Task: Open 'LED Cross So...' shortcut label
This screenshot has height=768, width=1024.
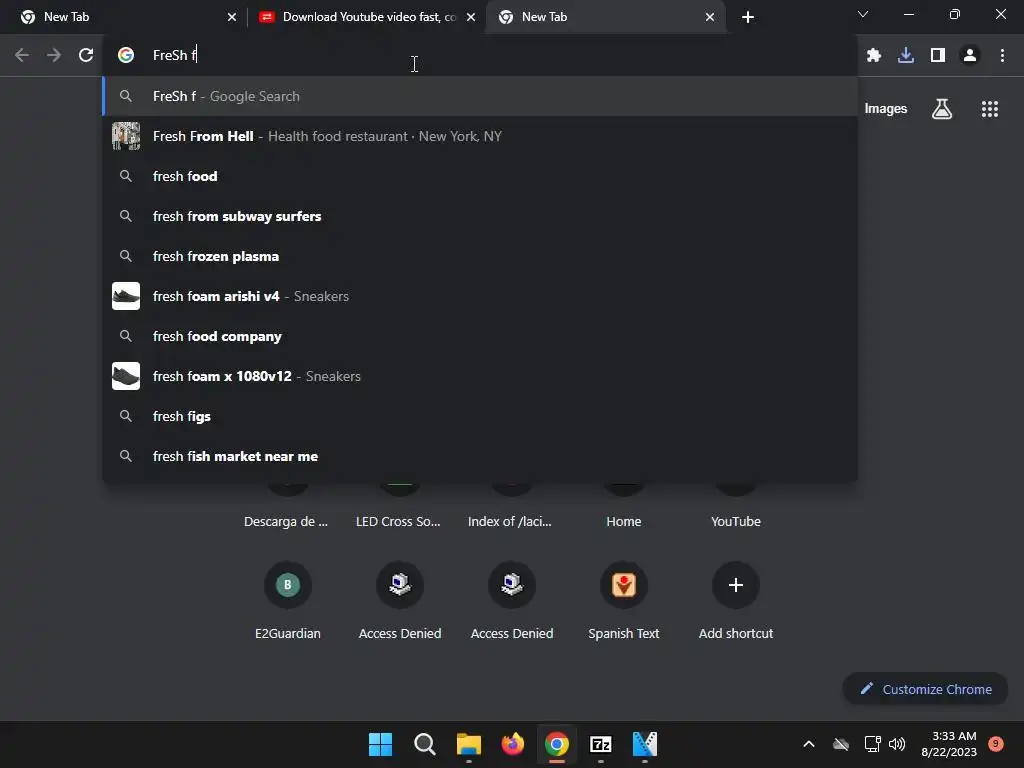Action: tap(398, 521)
